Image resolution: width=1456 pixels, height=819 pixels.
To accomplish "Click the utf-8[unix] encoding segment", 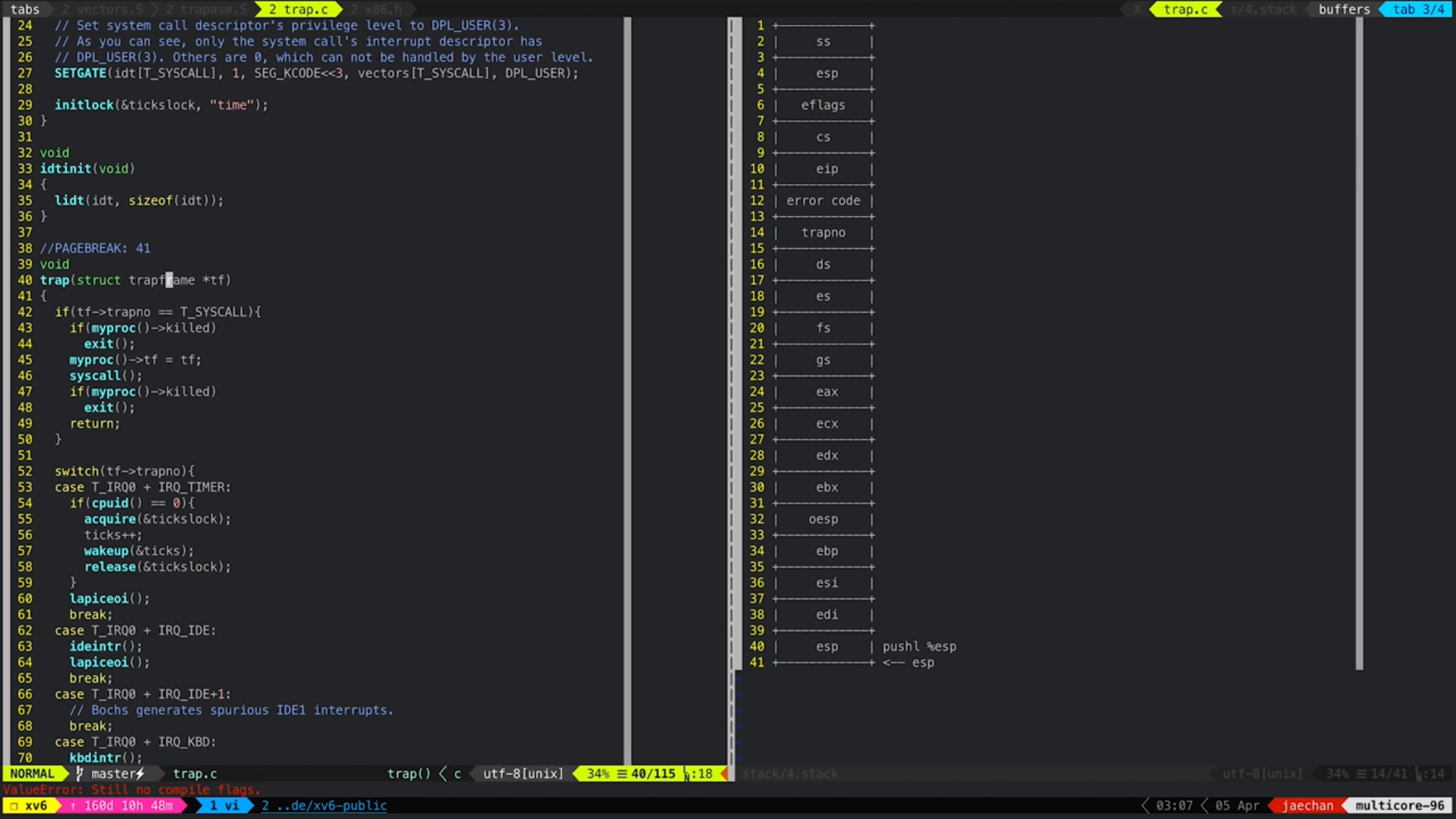I will (523, 773).
